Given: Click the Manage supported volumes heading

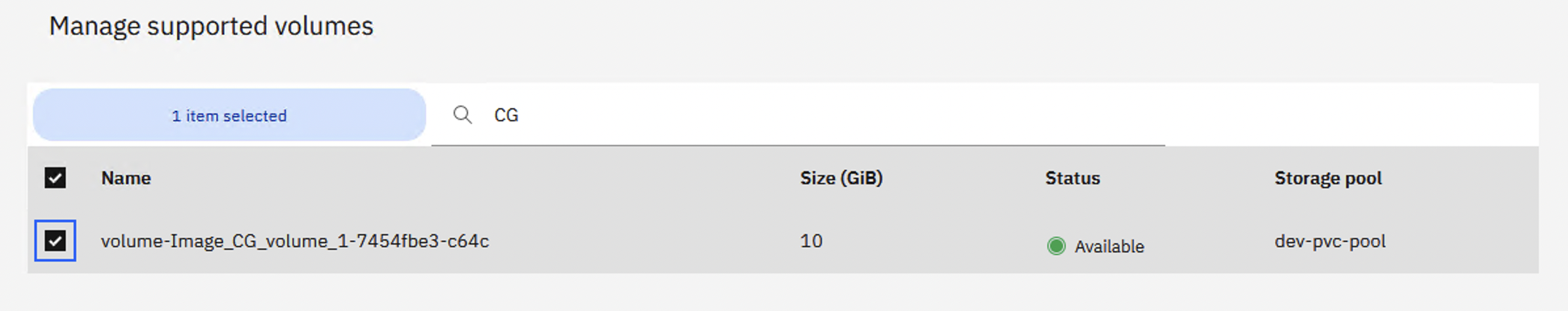Looking at the screenshot, I should click(211, 26).
